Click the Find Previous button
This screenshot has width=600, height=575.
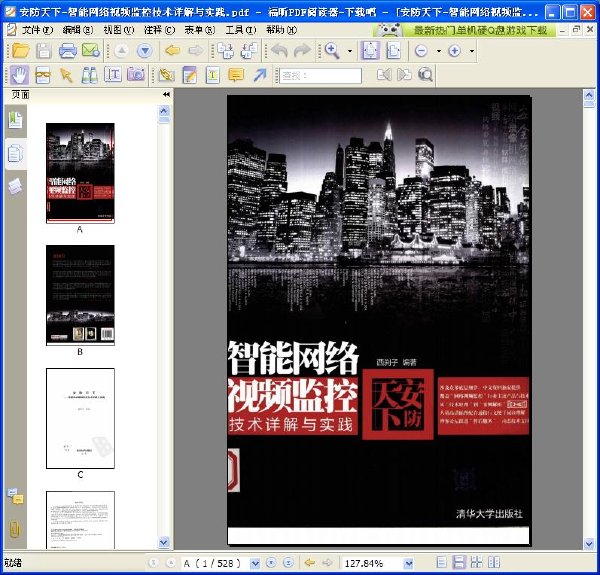384,75
